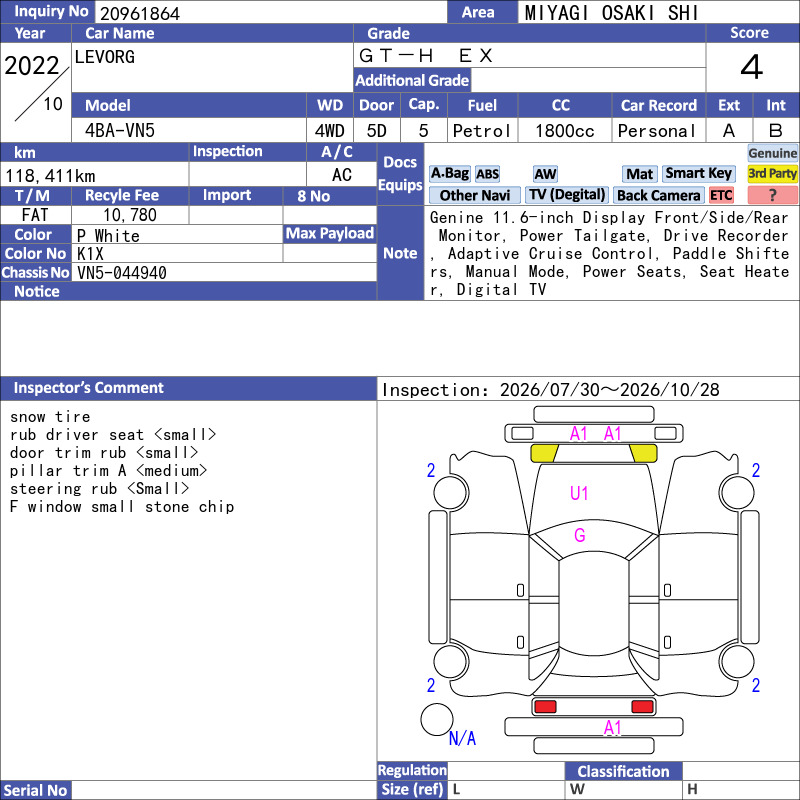This screenshot has height=800, width=800.
Task: Click the Smart Key equipment badge
Action: tap(698, 174)
